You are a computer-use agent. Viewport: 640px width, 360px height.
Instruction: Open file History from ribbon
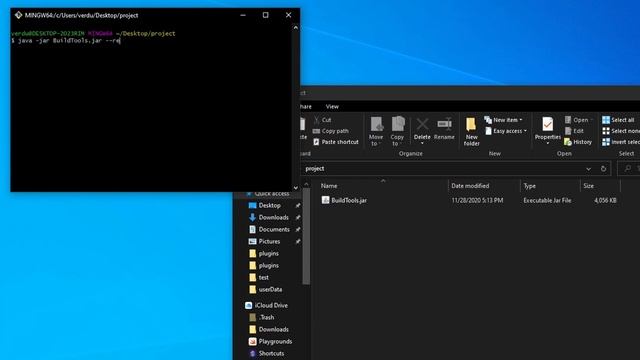[x=578, y=142]
